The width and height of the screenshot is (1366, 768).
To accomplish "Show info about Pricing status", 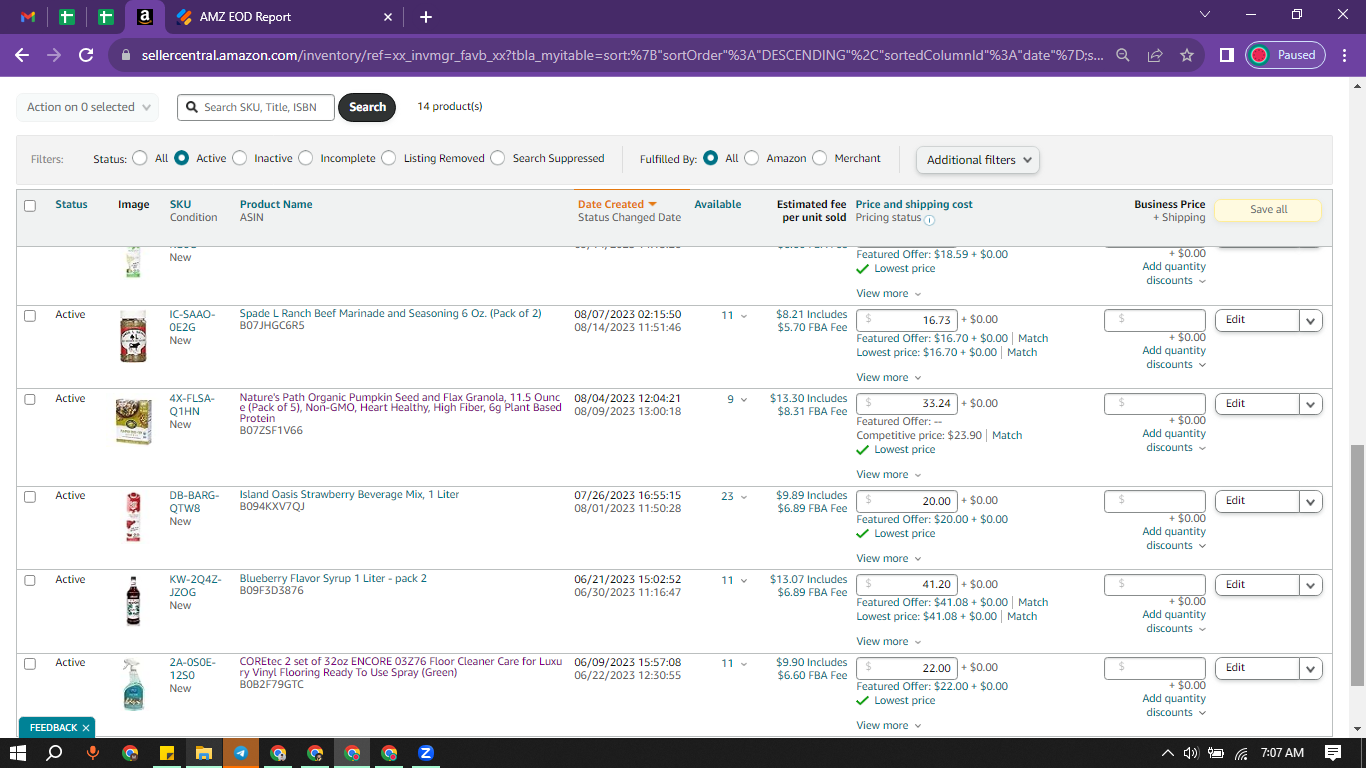I will pyautogui.click(x=929, y=220).
